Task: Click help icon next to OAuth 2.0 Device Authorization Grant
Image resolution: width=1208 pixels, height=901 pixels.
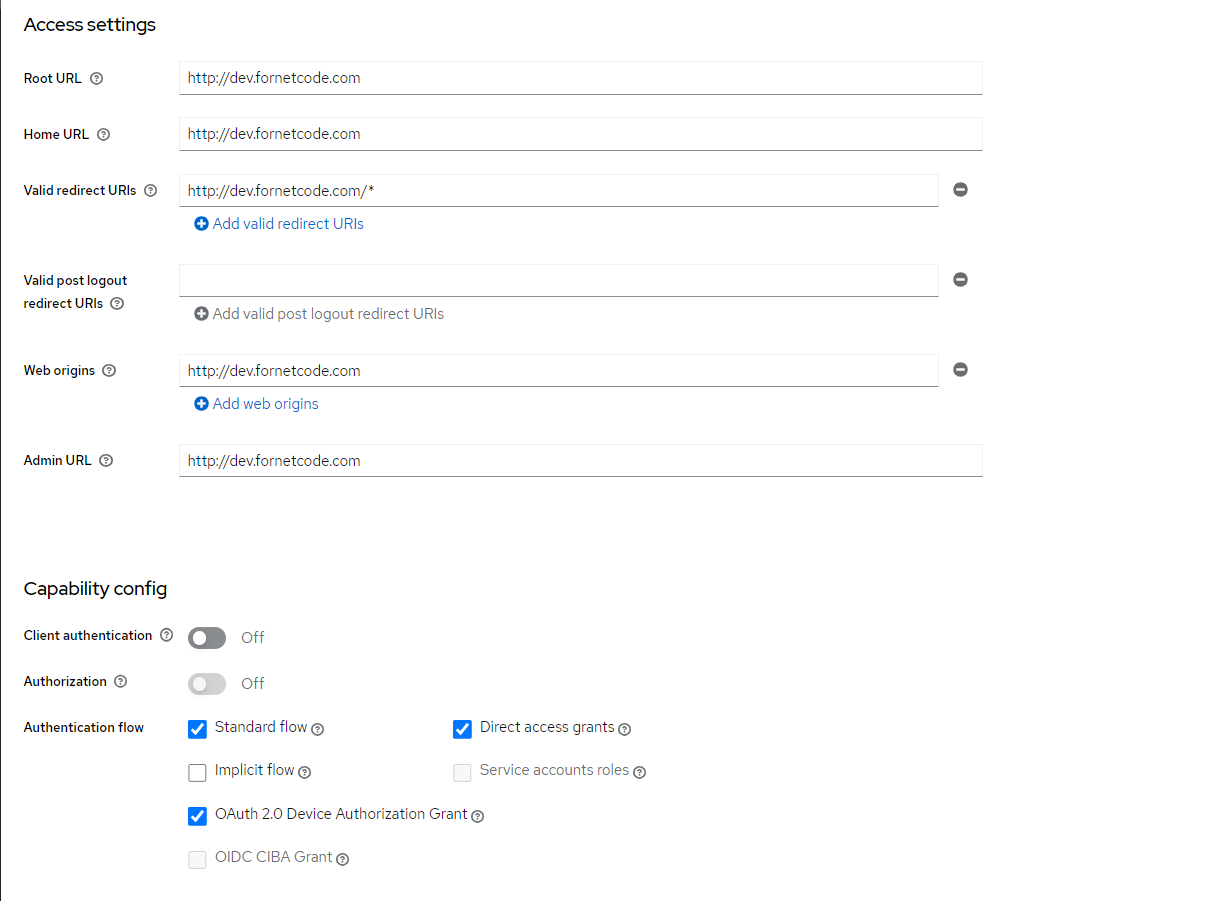Action: (478, 816)
